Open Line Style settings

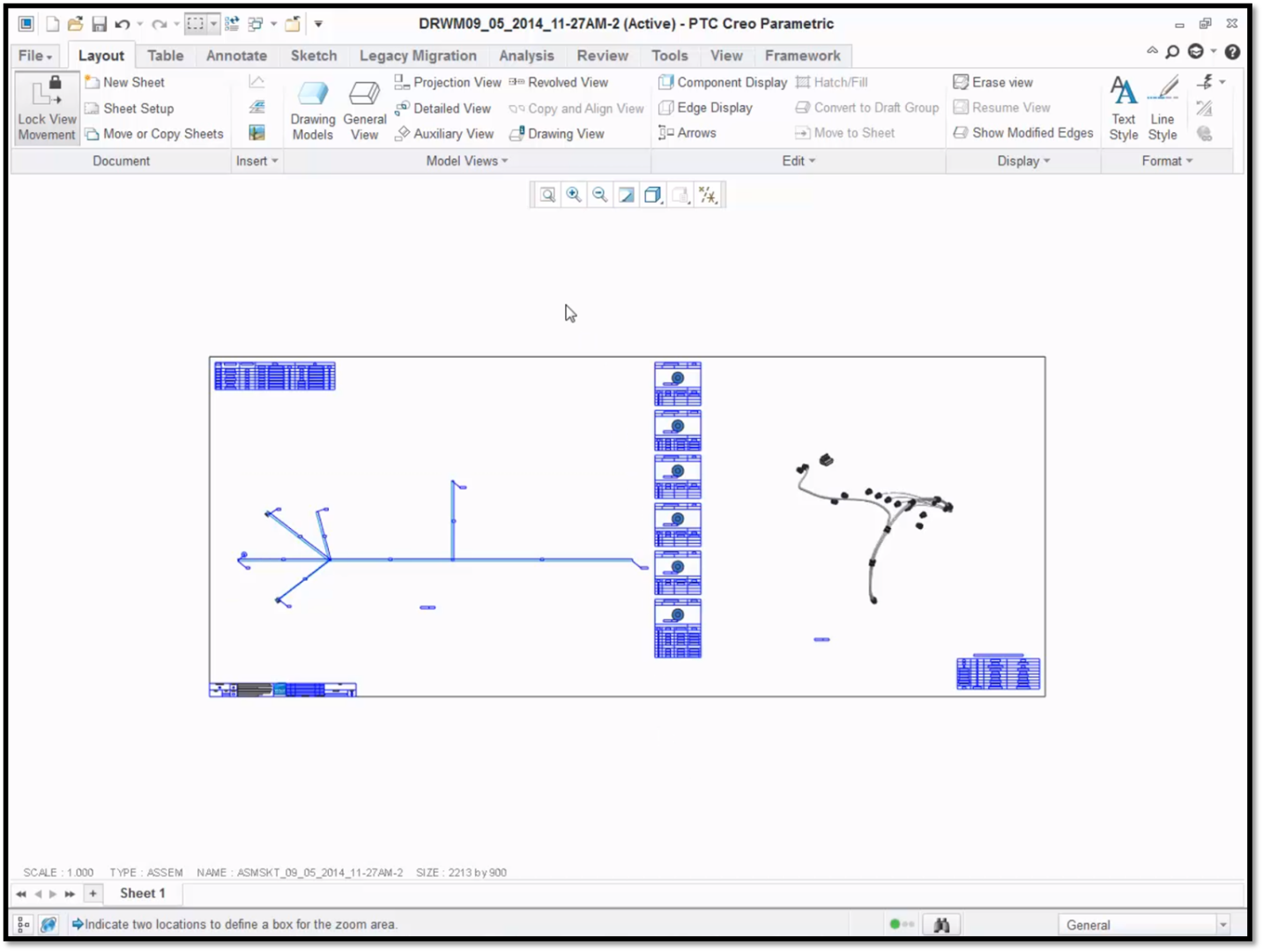tap(1163, 108)
